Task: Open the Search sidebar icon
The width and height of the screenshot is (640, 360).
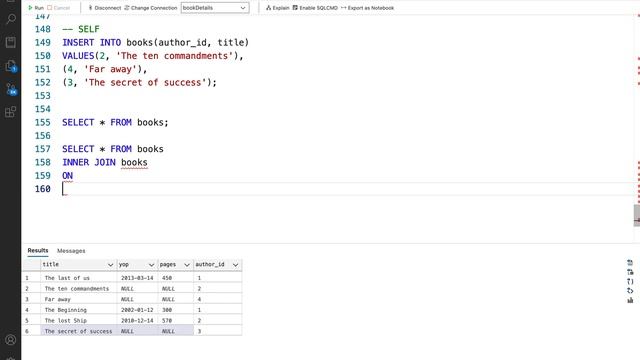Action: 11,19
